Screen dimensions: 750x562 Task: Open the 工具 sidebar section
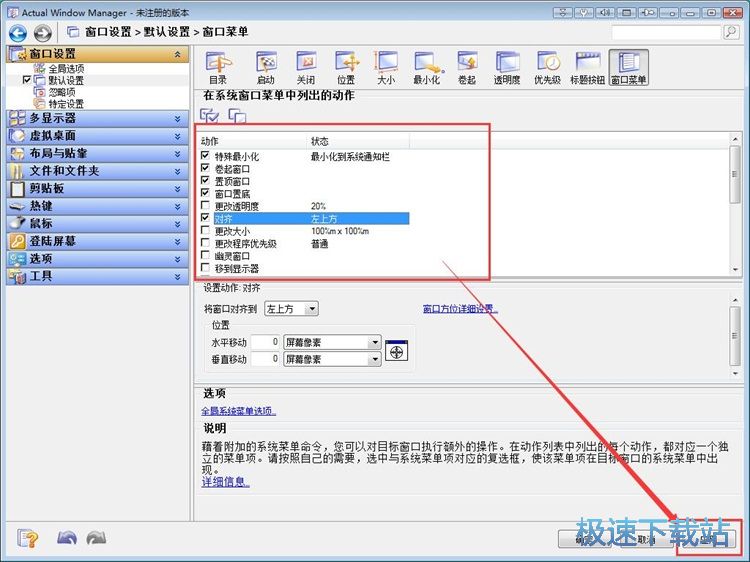(x=98, y=276)
